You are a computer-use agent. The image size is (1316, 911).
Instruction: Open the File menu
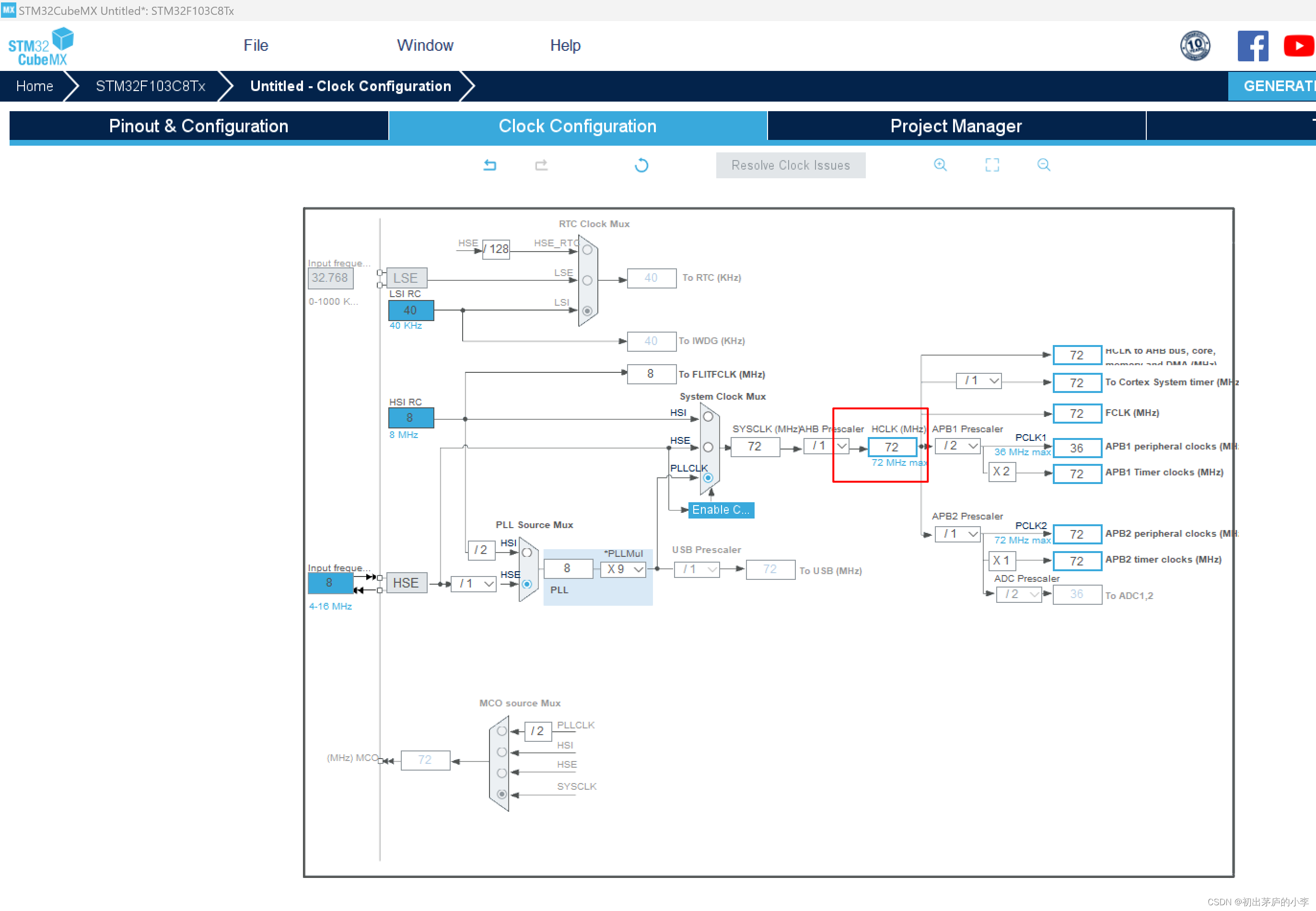point(255,46)
